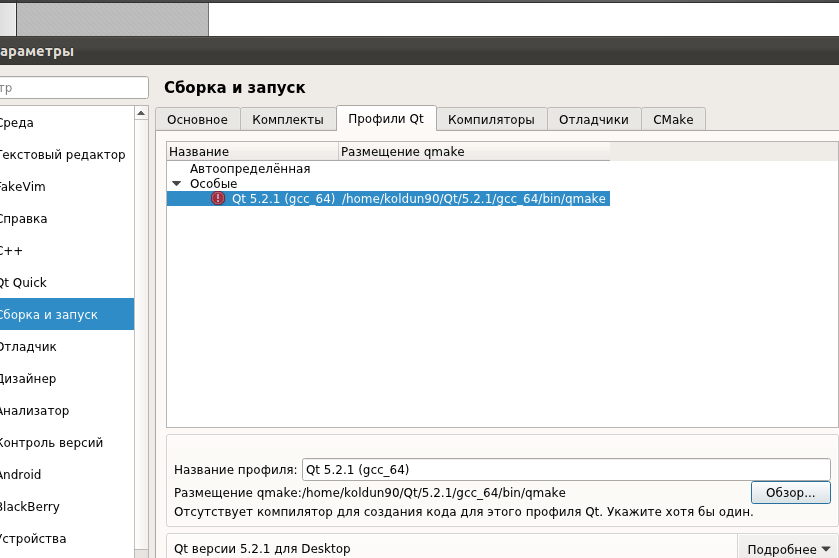The image size is (839, 558).
Task: Switch to the Комплекты tab
Action: click(x=288, y=119)
